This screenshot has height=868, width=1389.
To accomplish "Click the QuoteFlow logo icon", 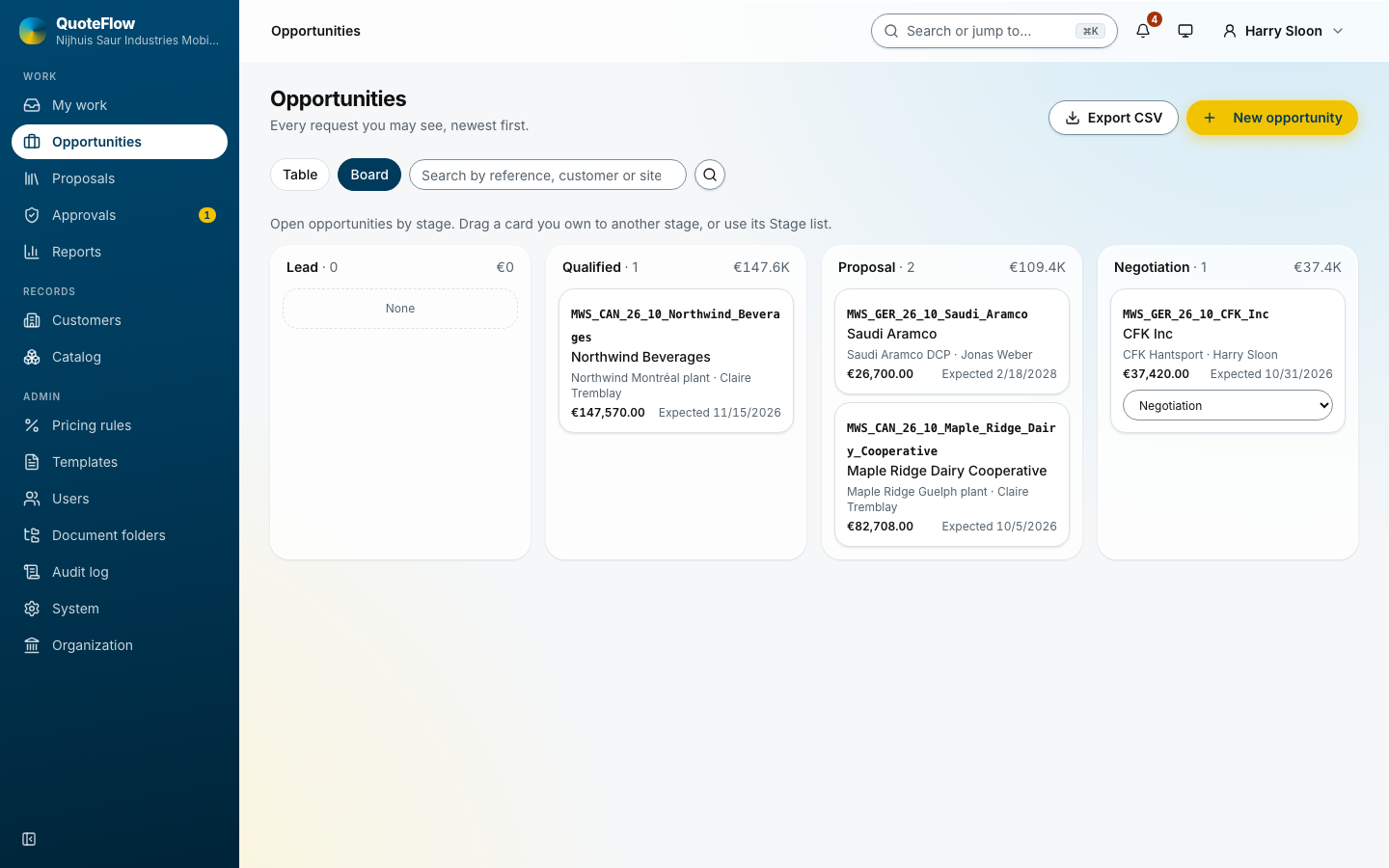I will pyautogui.click(x=33, y=31).
